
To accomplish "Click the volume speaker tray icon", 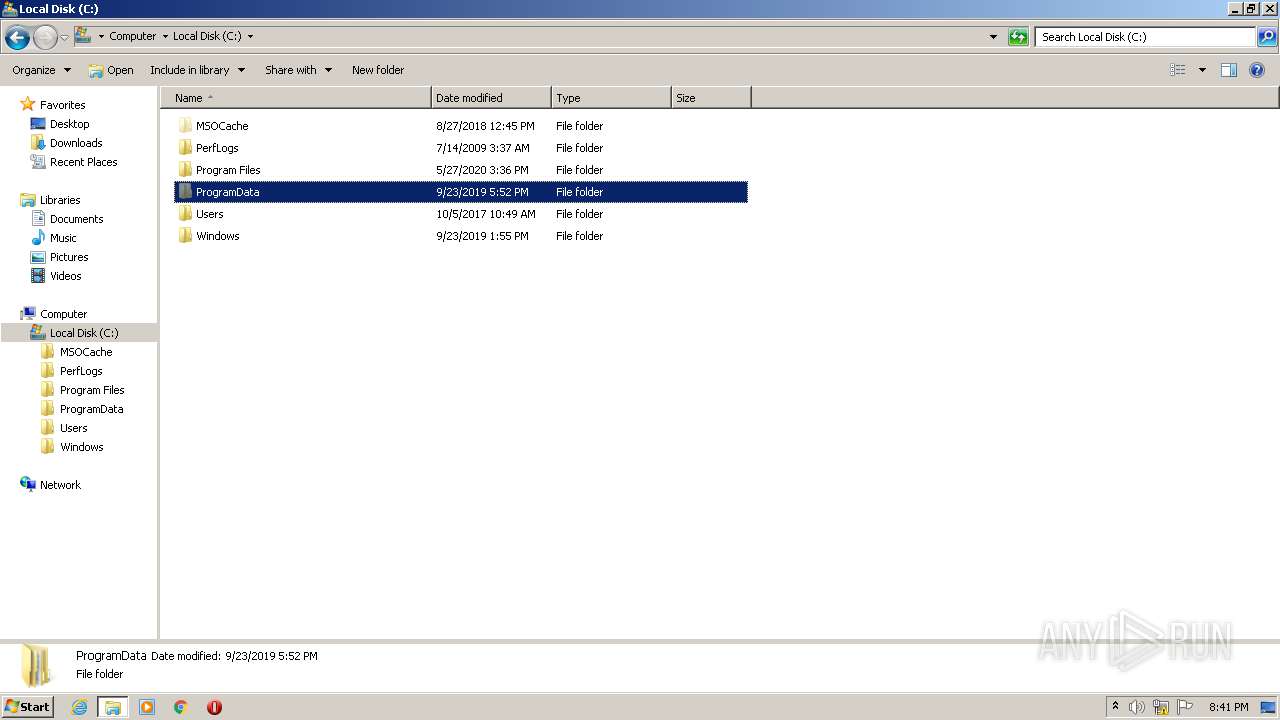I will tap(1137, 707).
